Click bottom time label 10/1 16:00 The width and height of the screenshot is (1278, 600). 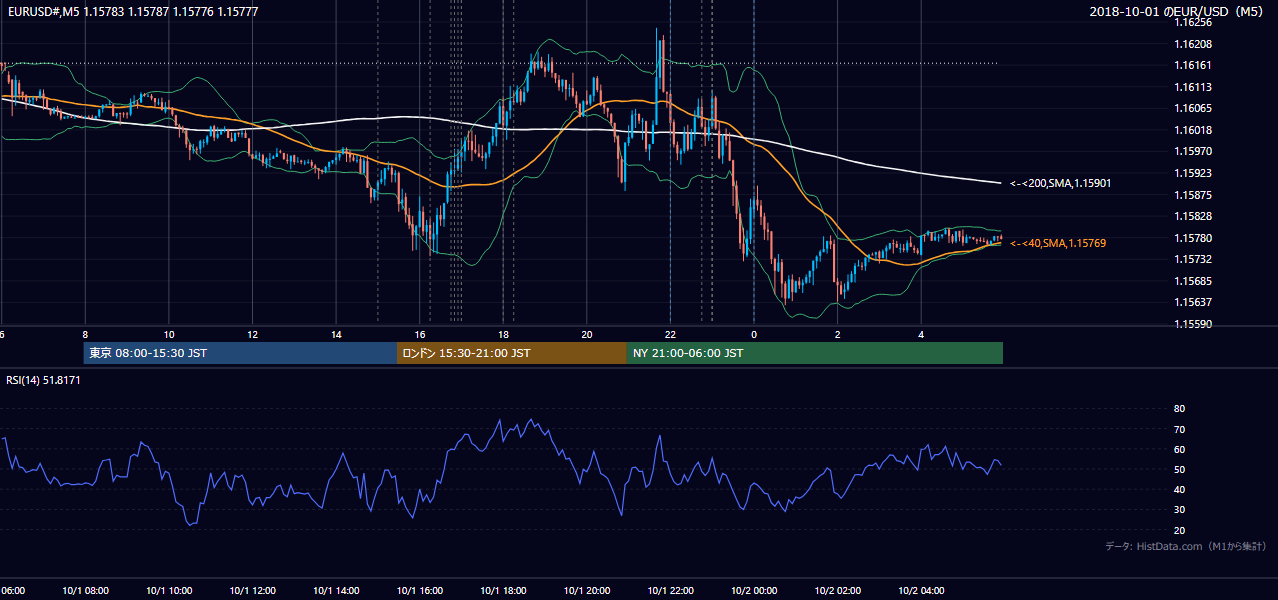[420, 591]
